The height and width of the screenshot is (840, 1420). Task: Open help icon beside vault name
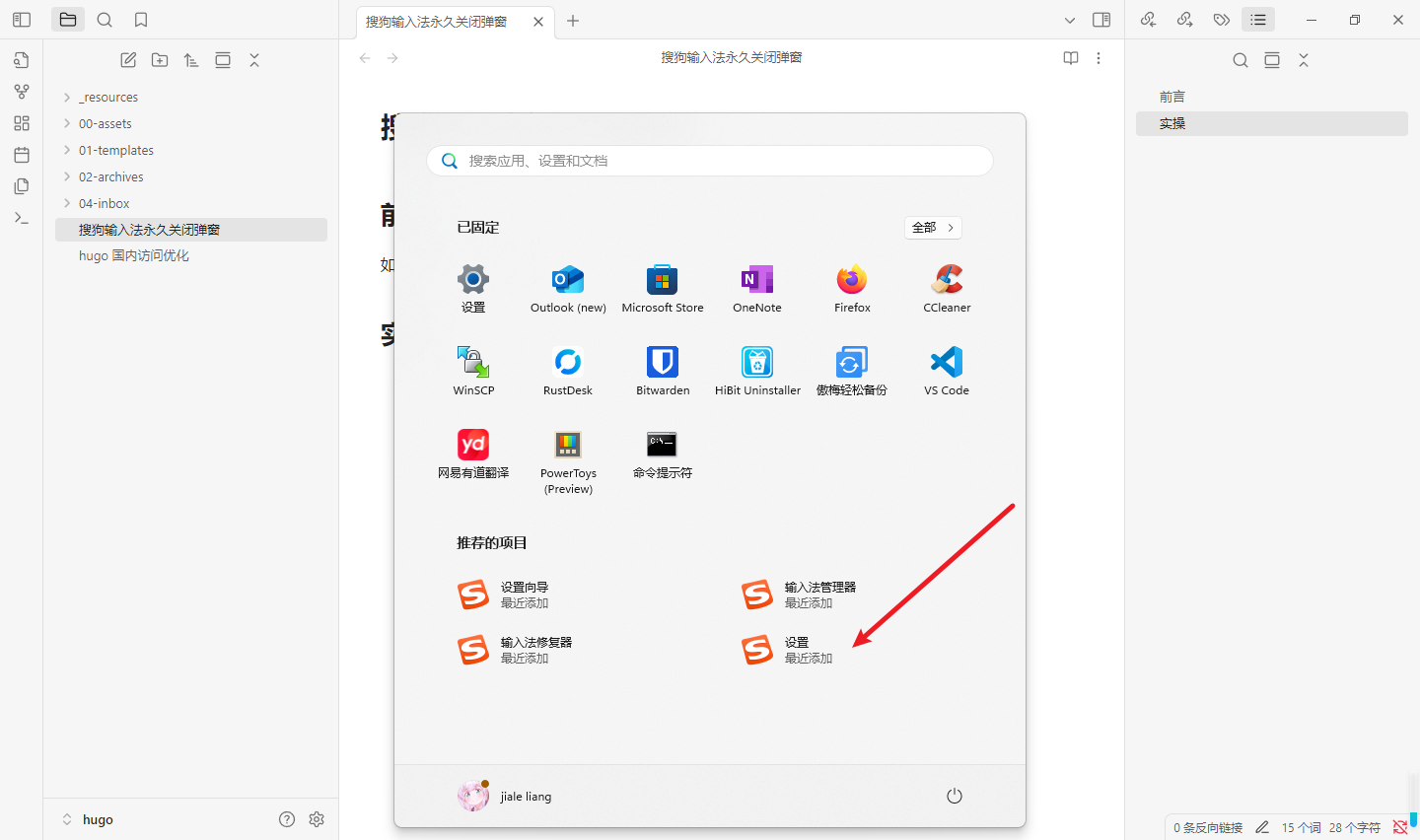[x=287, y=819]
